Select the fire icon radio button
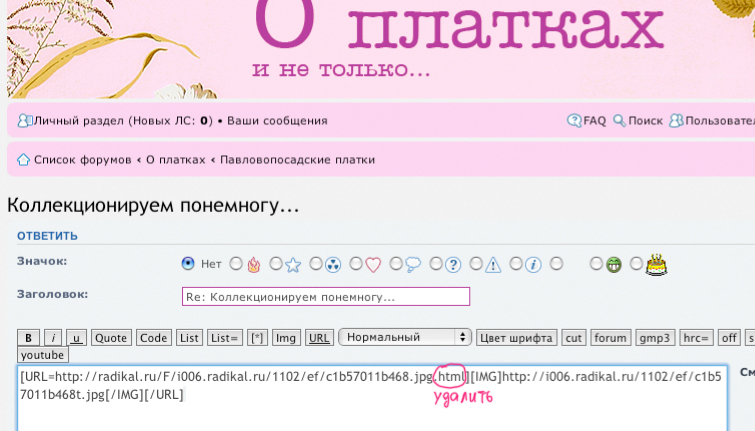Screen dimensions: 755x431 (236, 264)
